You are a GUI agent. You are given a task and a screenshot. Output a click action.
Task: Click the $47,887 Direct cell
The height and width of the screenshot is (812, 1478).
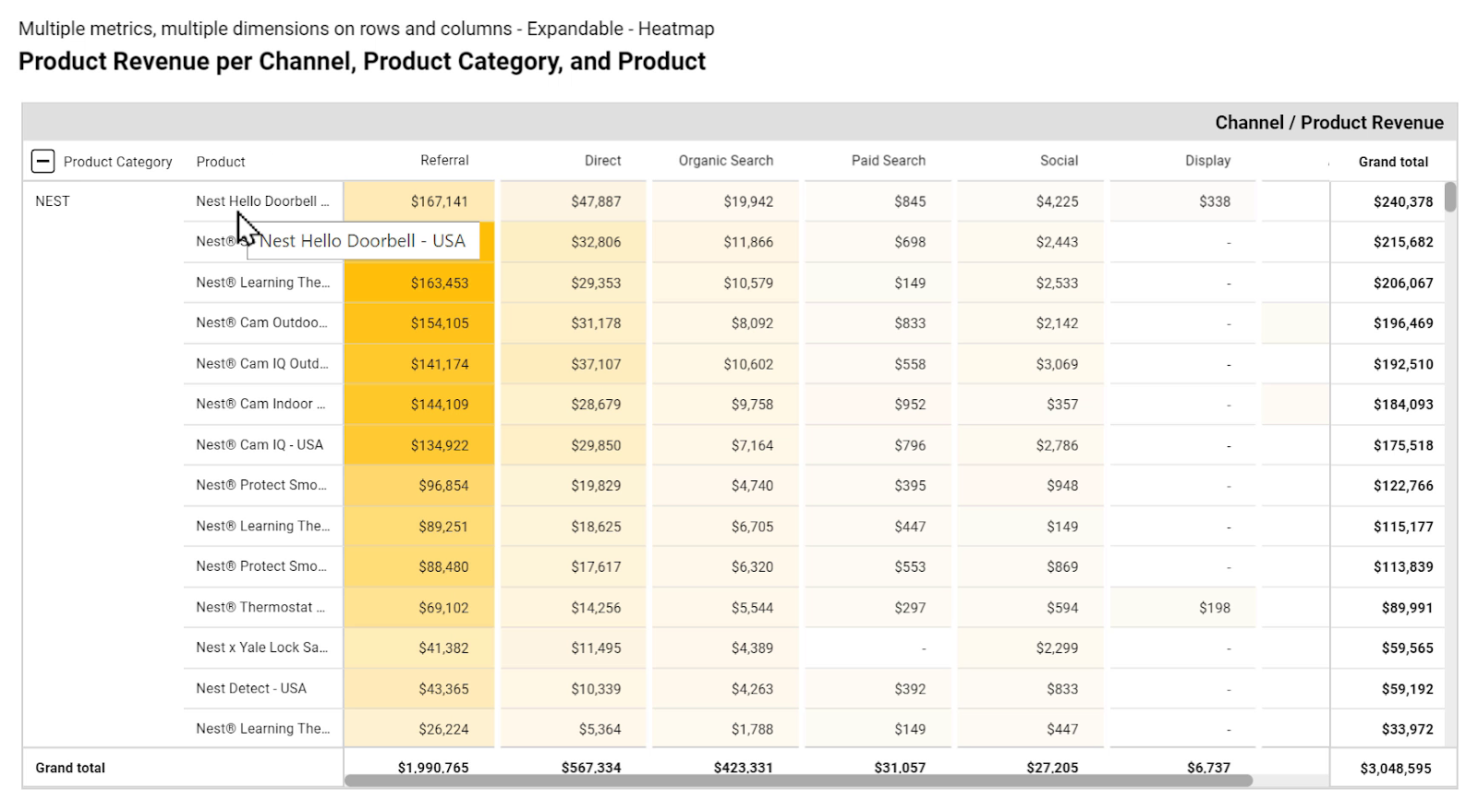[573, 201]
